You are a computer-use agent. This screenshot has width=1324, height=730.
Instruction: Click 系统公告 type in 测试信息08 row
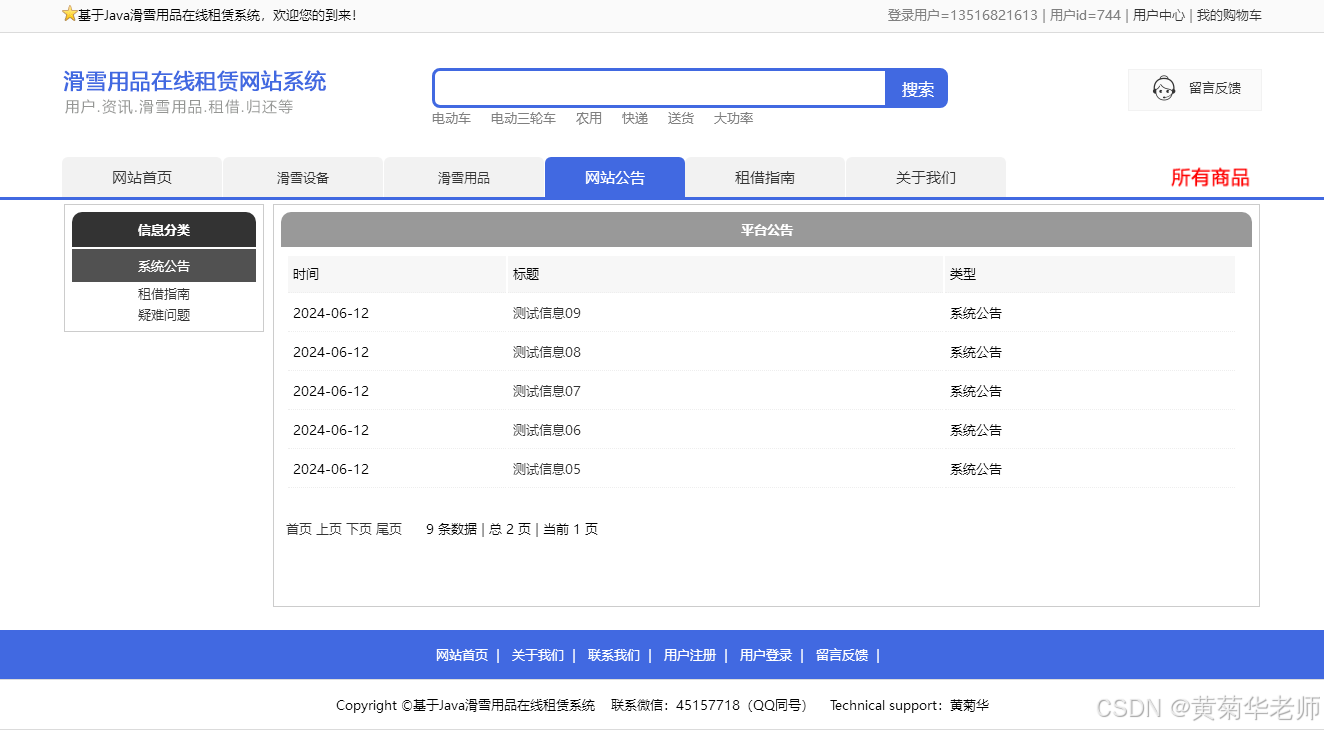coord(976,352)
